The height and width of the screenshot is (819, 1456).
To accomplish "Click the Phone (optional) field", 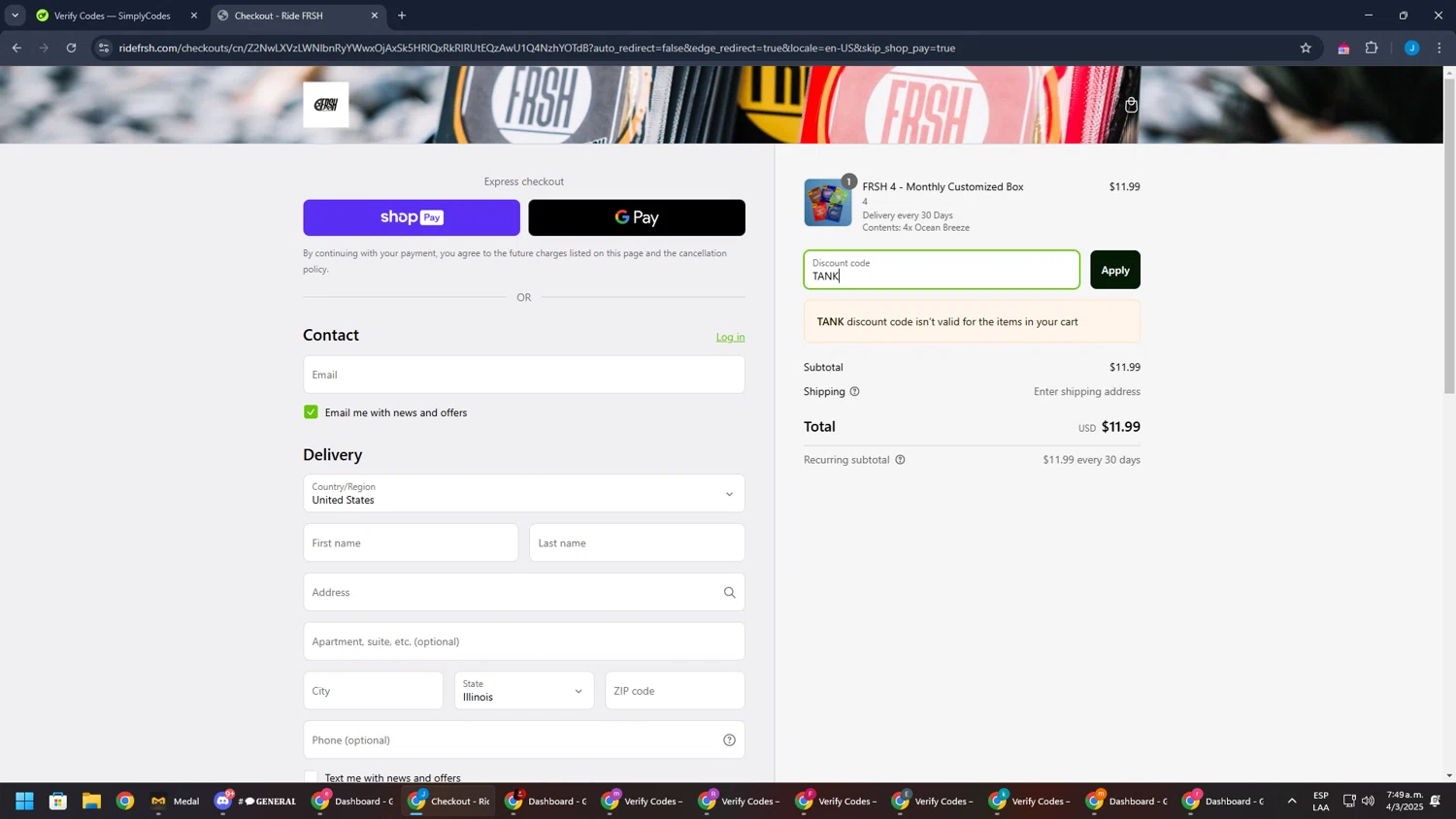I will click(524, 740).
